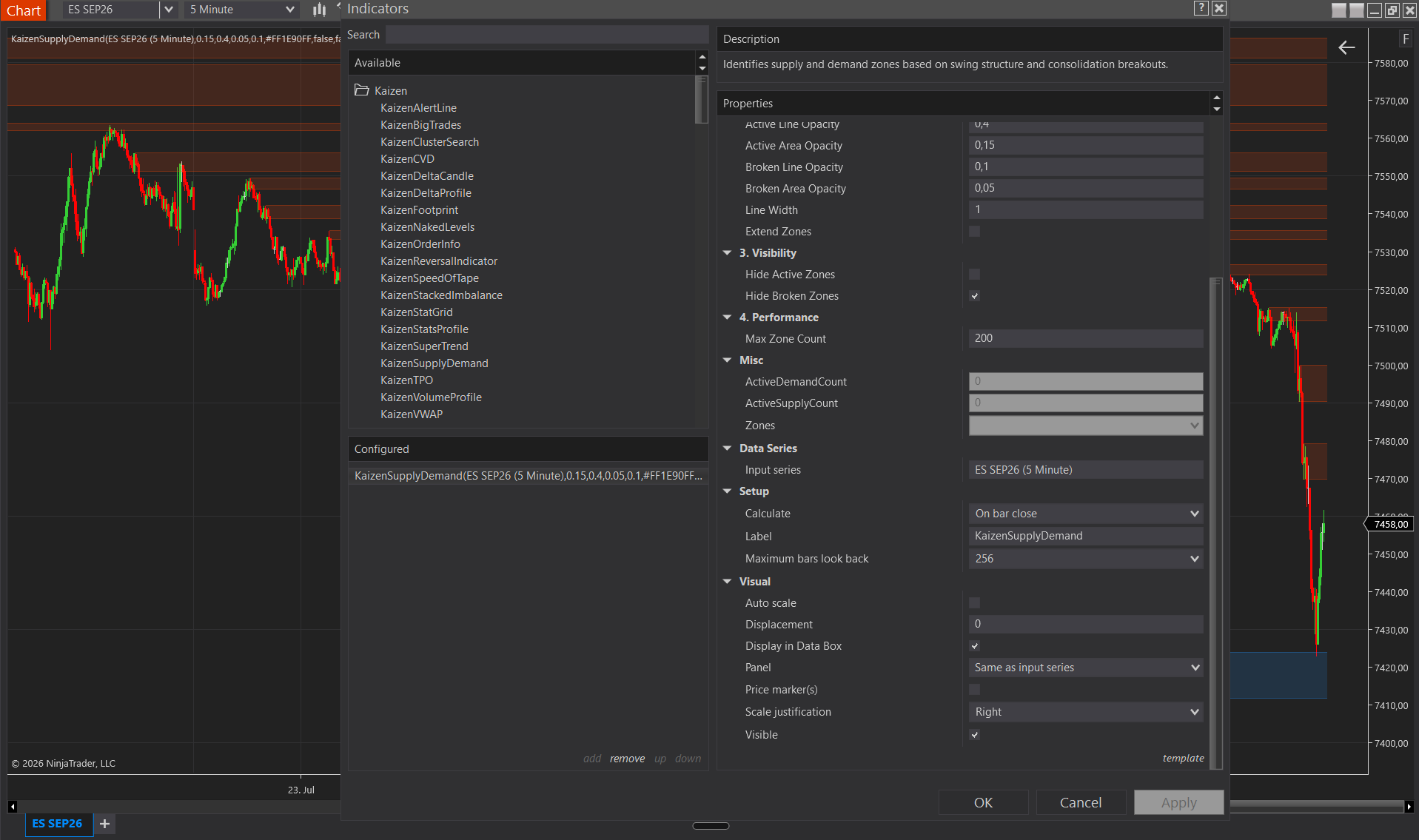Image resolution: width=1419 pixels, height=840 pixels.
Task: Collapse the Data Series section
Action: coord(728,448)
